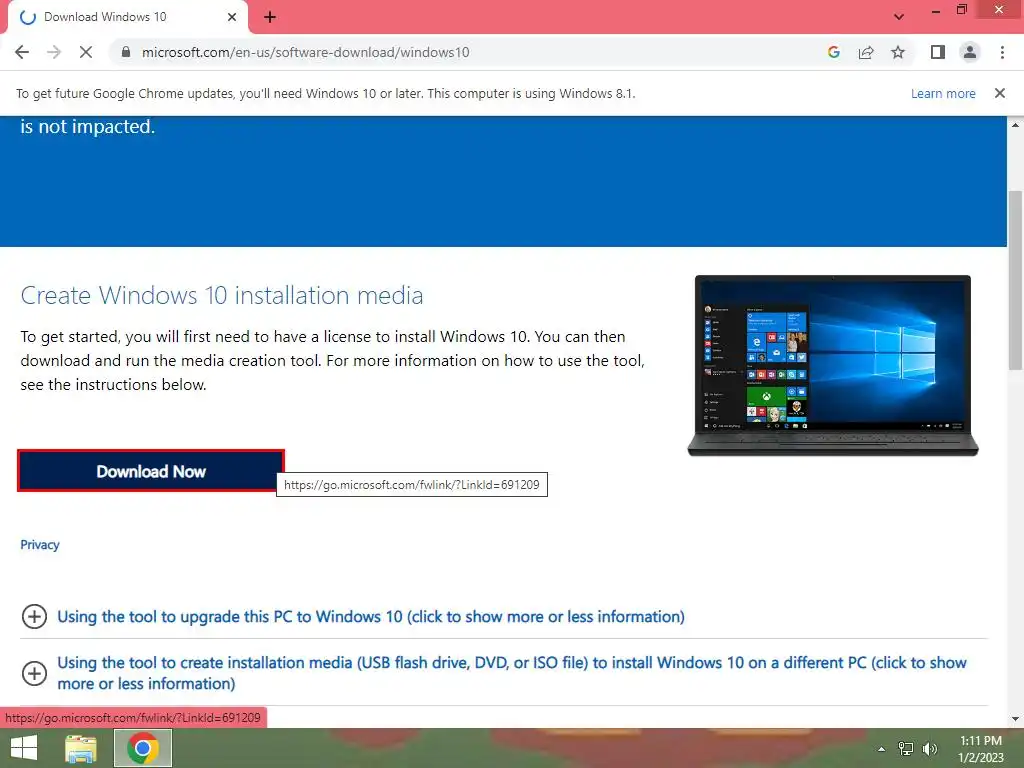This screenshot has width=1024, height=768.
Task: Click the padlock site info icon
Action: pos(126,52)
